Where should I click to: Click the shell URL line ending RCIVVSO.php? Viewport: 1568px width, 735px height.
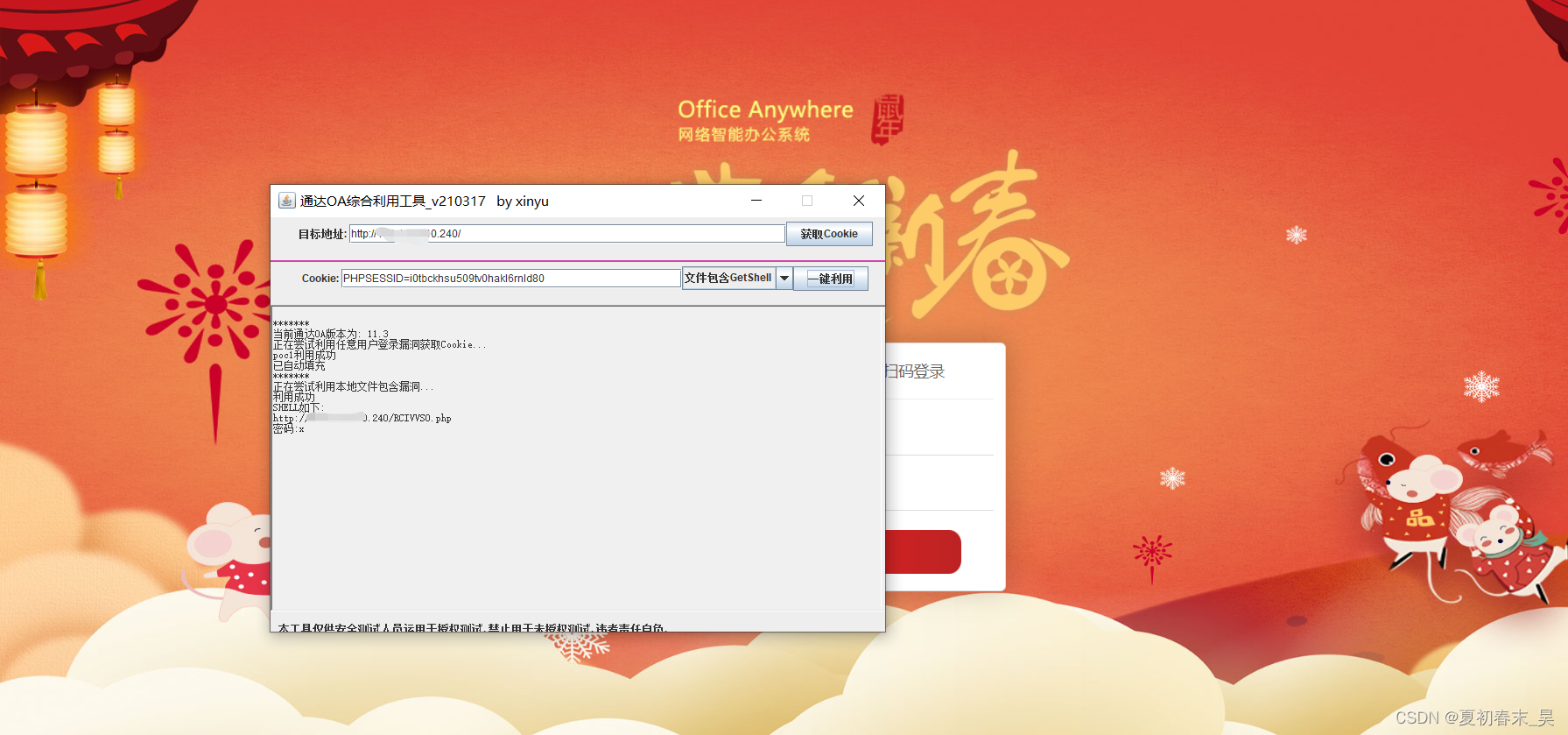point(362,418)
